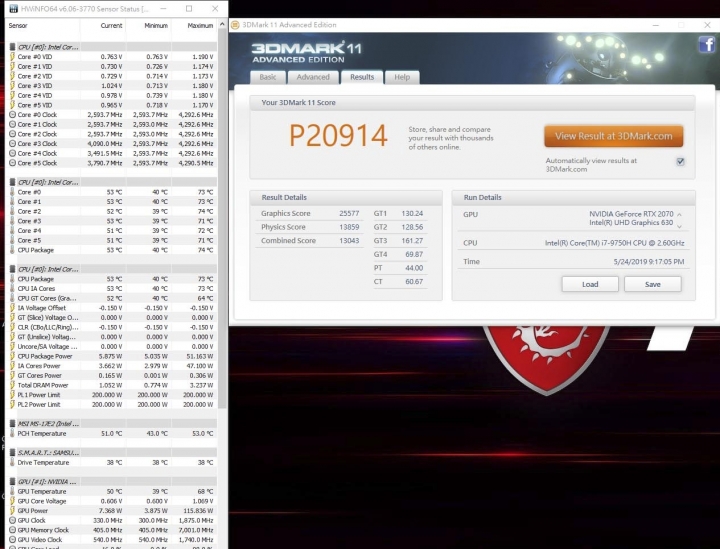720x549 pixels.
Task: Click the MSI MS-17E2 group chip icon
Action: tap(12, 424)
